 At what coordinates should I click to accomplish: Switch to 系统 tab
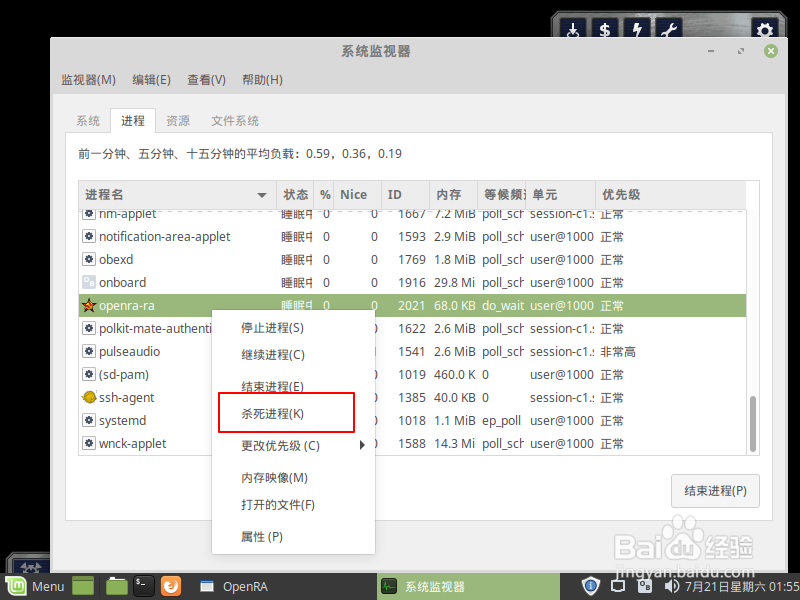click(x=88, y=121)
